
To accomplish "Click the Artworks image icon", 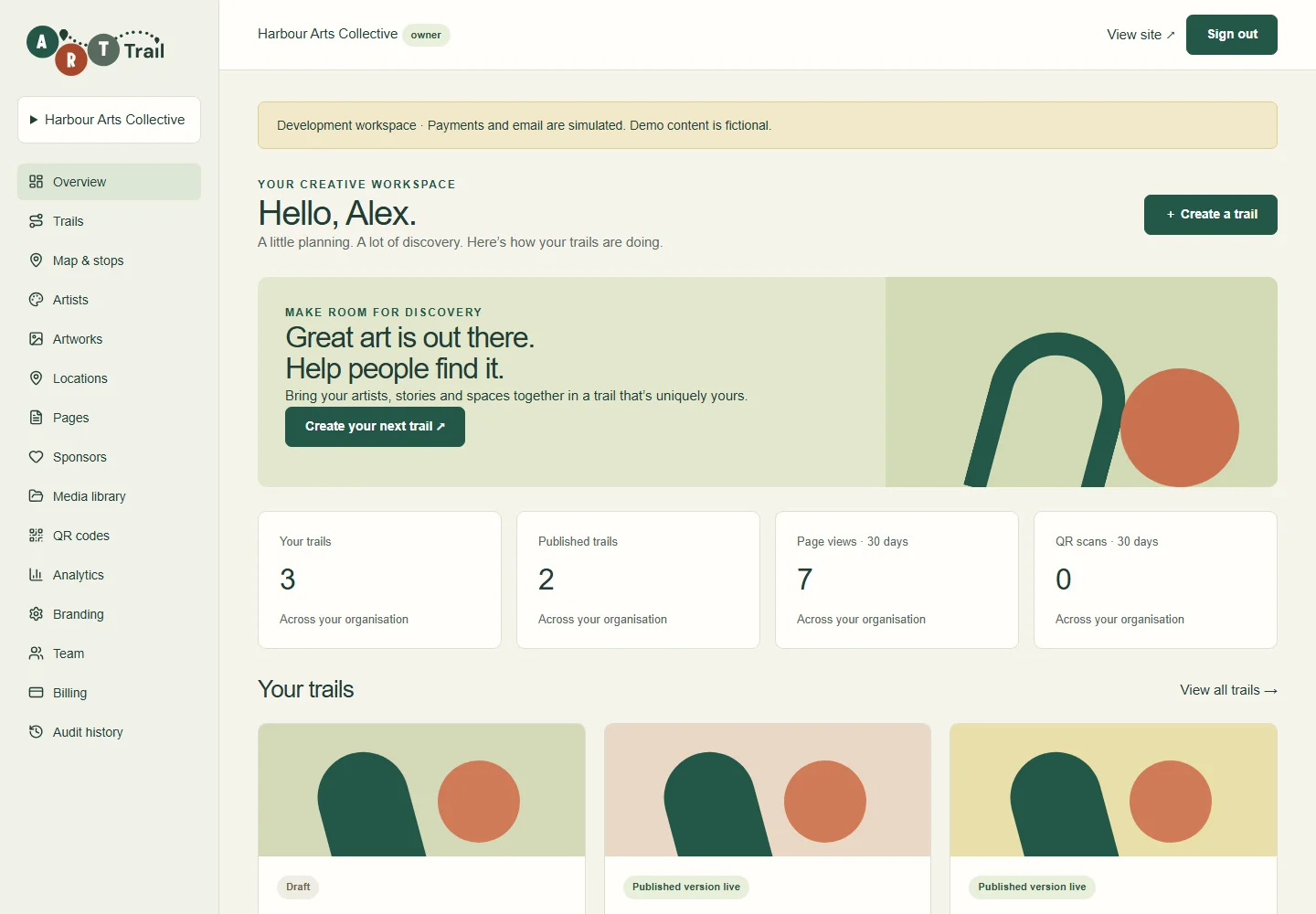I will point(36,339).
